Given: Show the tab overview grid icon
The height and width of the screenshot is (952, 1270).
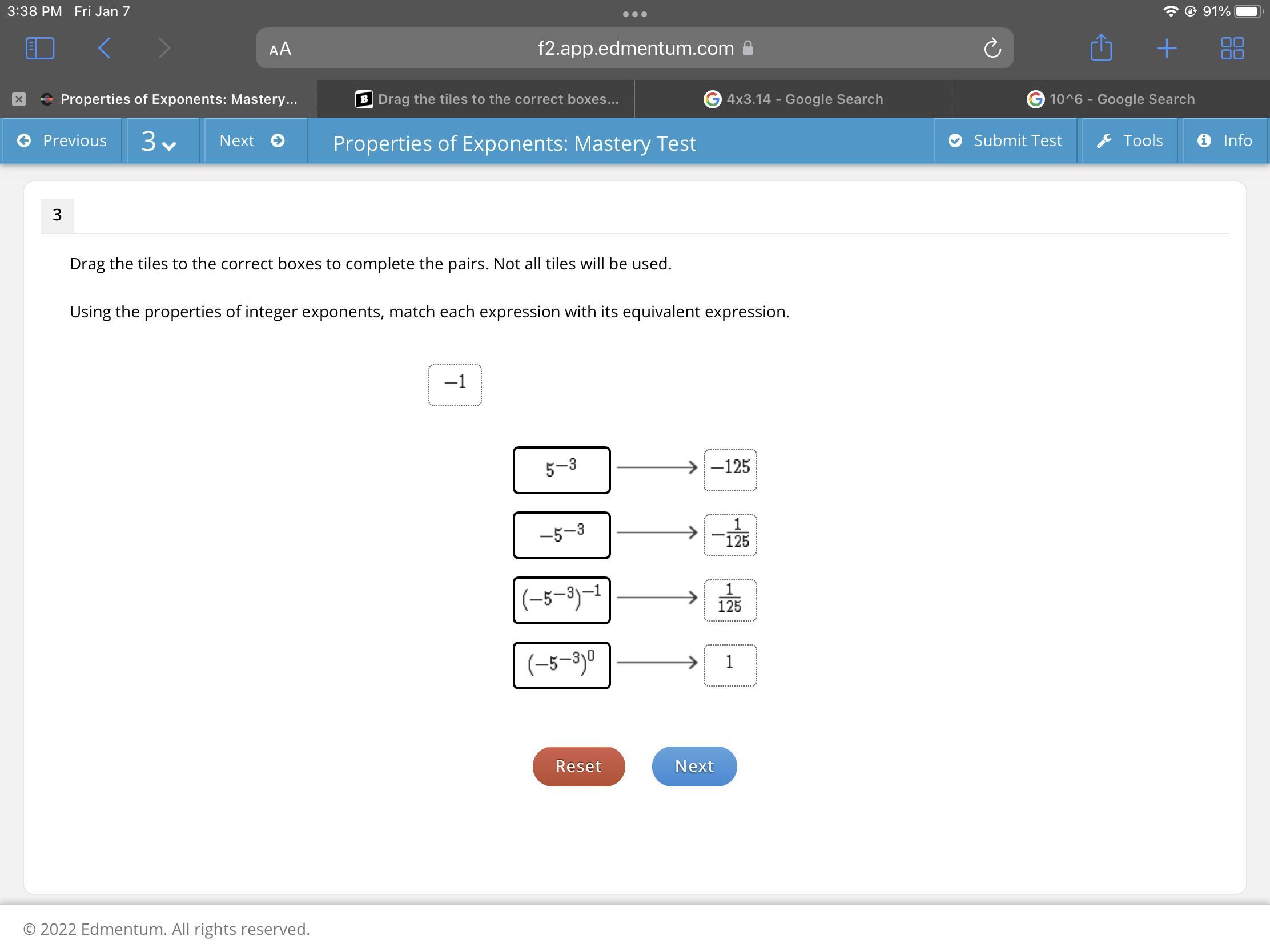Looking at the screenshot, I should [x=1232, y=48].
